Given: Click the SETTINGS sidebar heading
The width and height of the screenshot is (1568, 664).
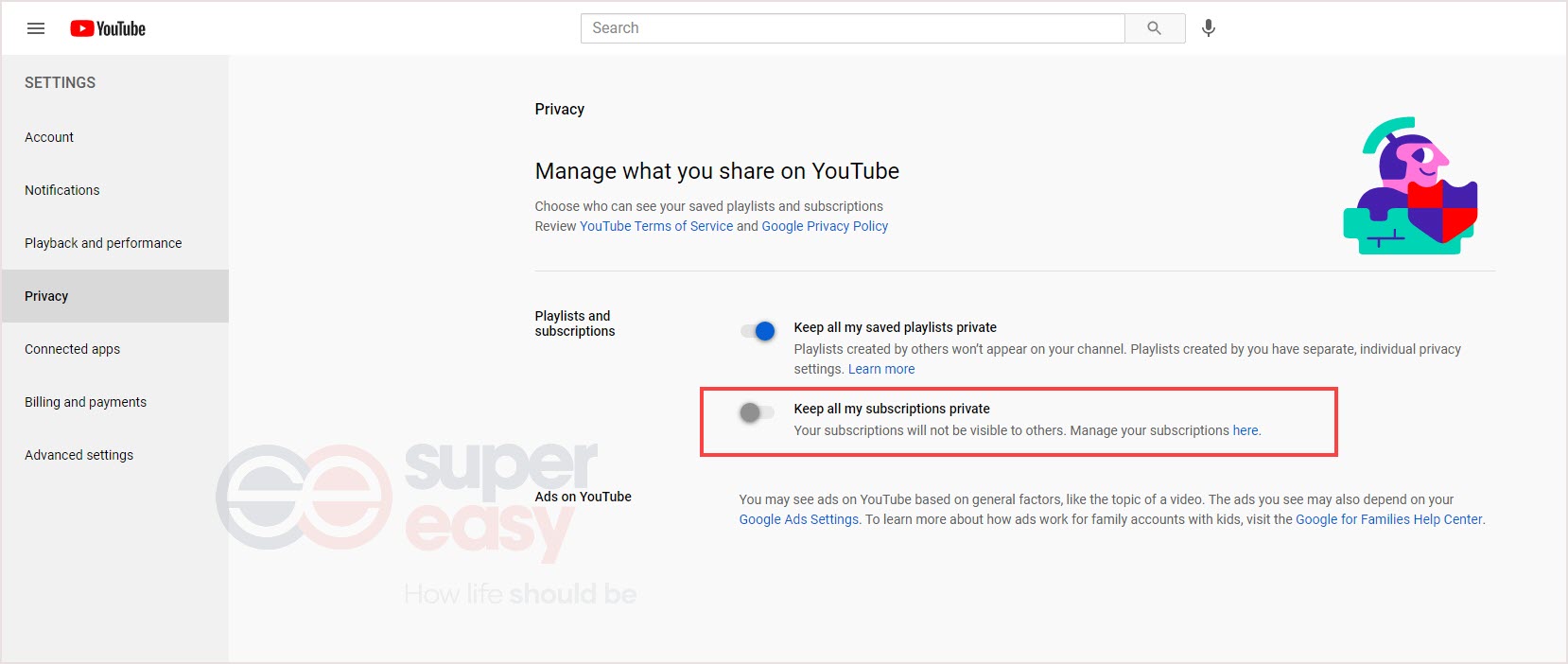Looking at the screenshot, I should 61,82.
